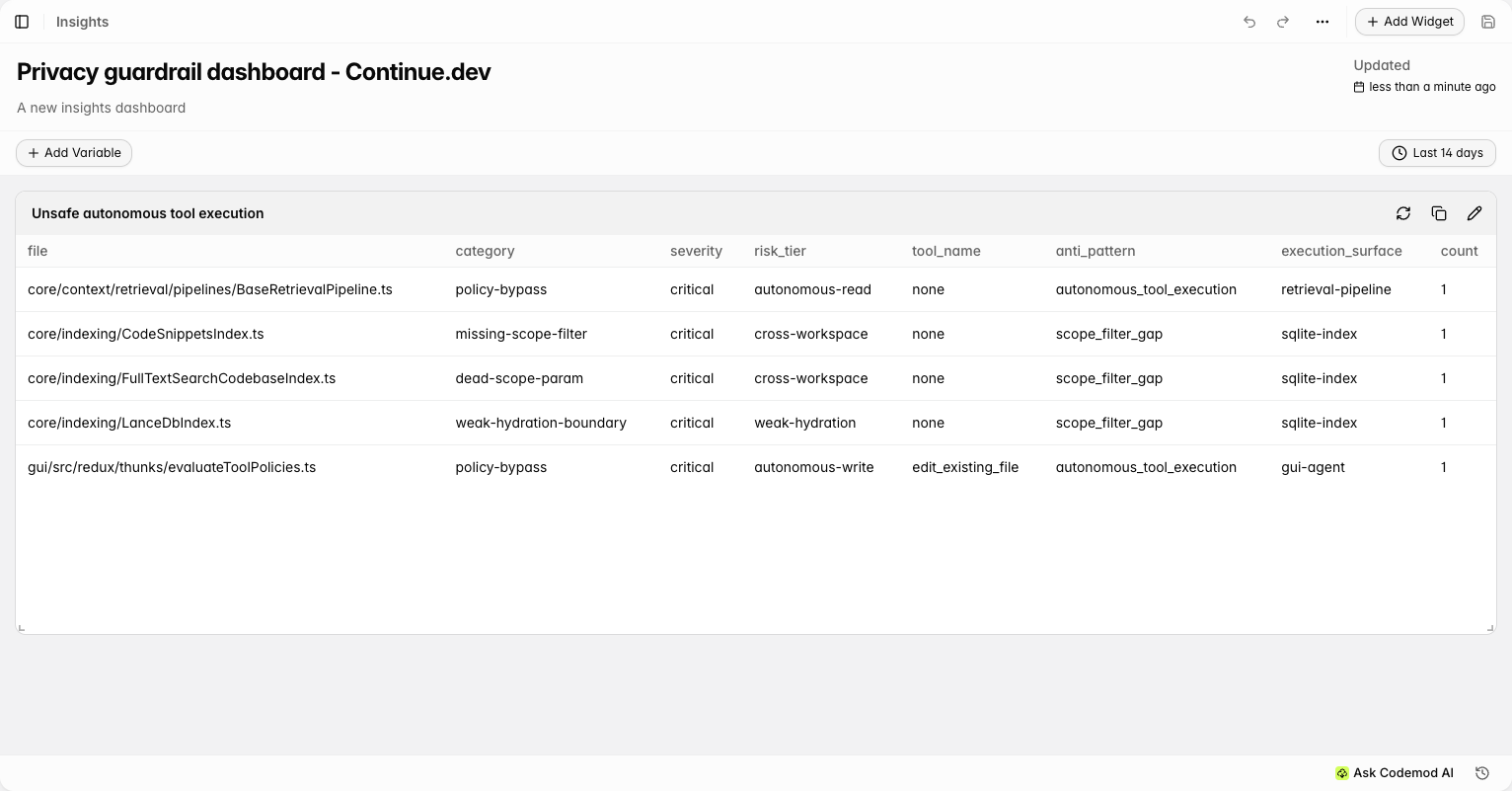Open Ask Codemod AI assistant

point(1395,773)
